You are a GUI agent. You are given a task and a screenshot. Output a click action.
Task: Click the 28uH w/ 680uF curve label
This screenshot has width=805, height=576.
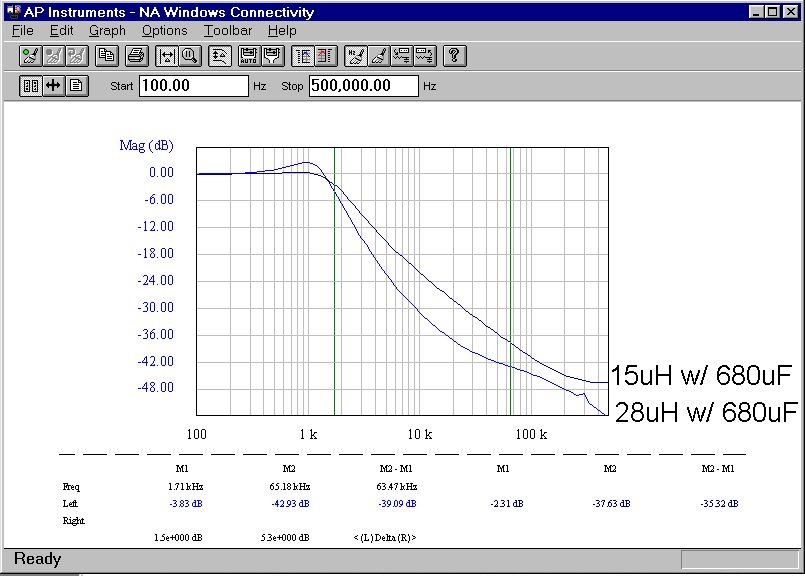(x=706, y=412)
